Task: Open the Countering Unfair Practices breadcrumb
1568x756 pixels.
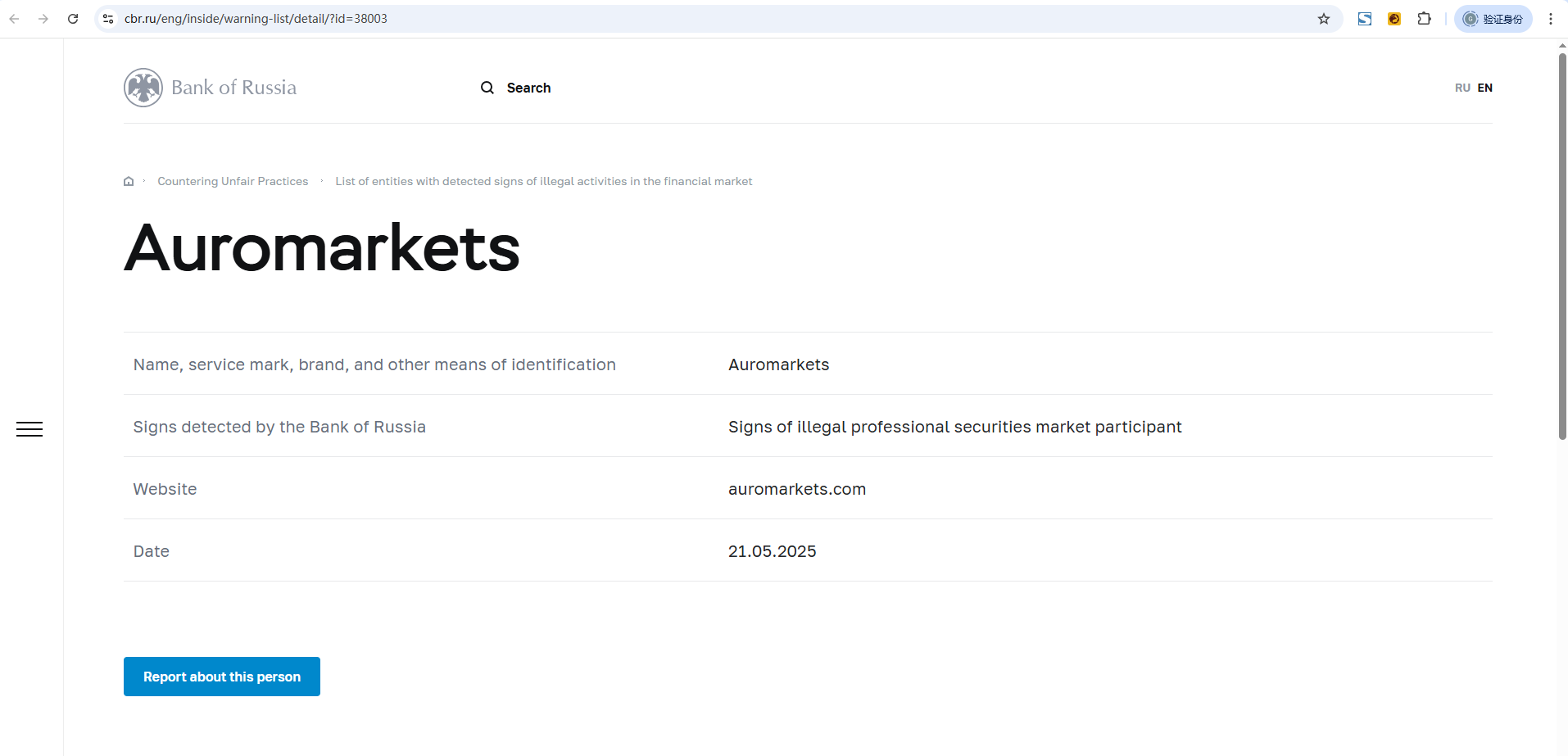Action: [233, 182]
